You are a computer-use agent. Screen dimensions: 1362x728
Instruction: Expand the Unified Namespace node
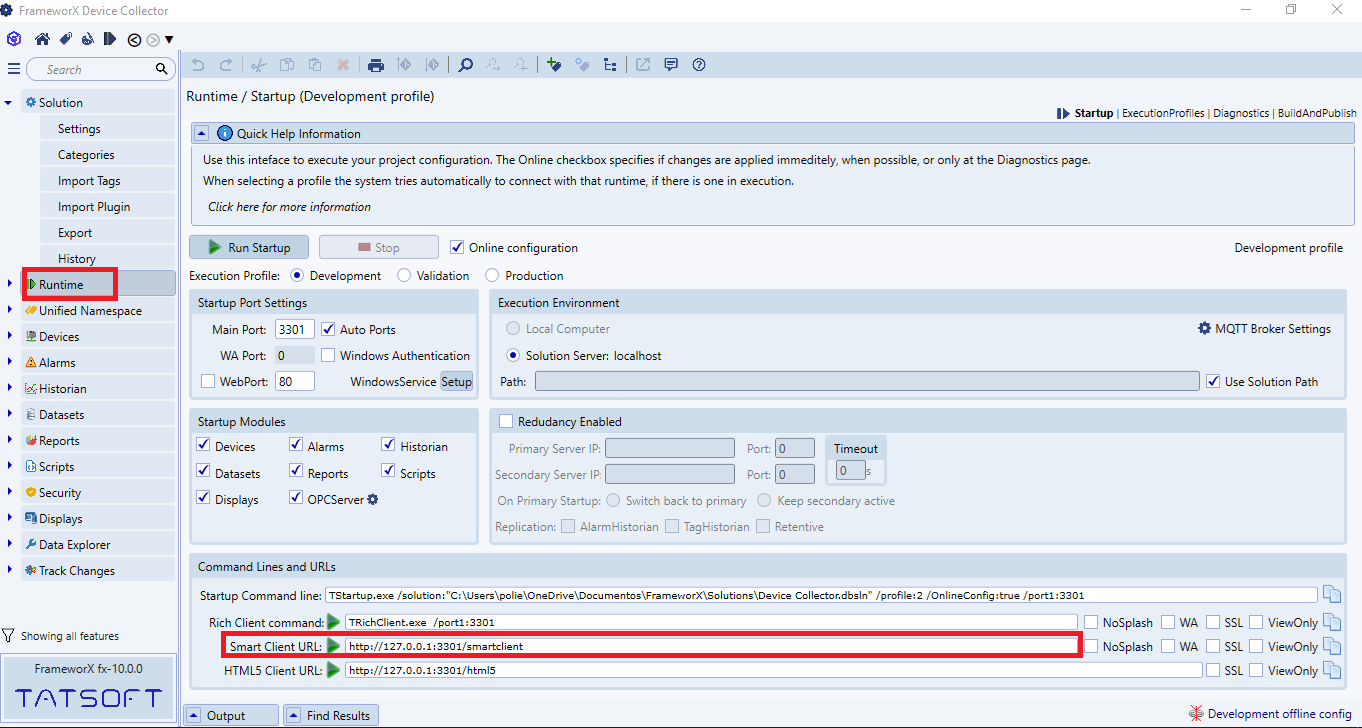(x=8, y=311)
